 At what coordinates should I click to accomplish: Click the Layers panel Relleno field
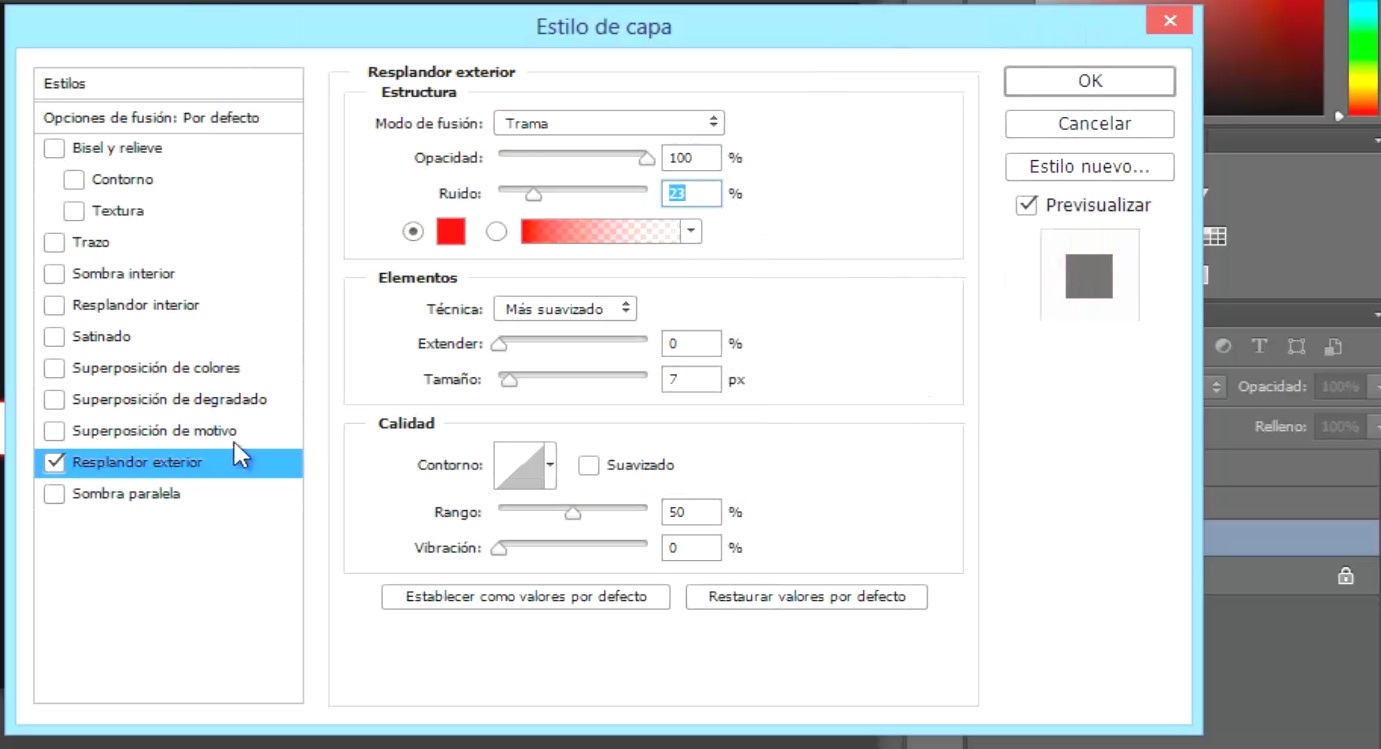click(x=1340, y=427)
